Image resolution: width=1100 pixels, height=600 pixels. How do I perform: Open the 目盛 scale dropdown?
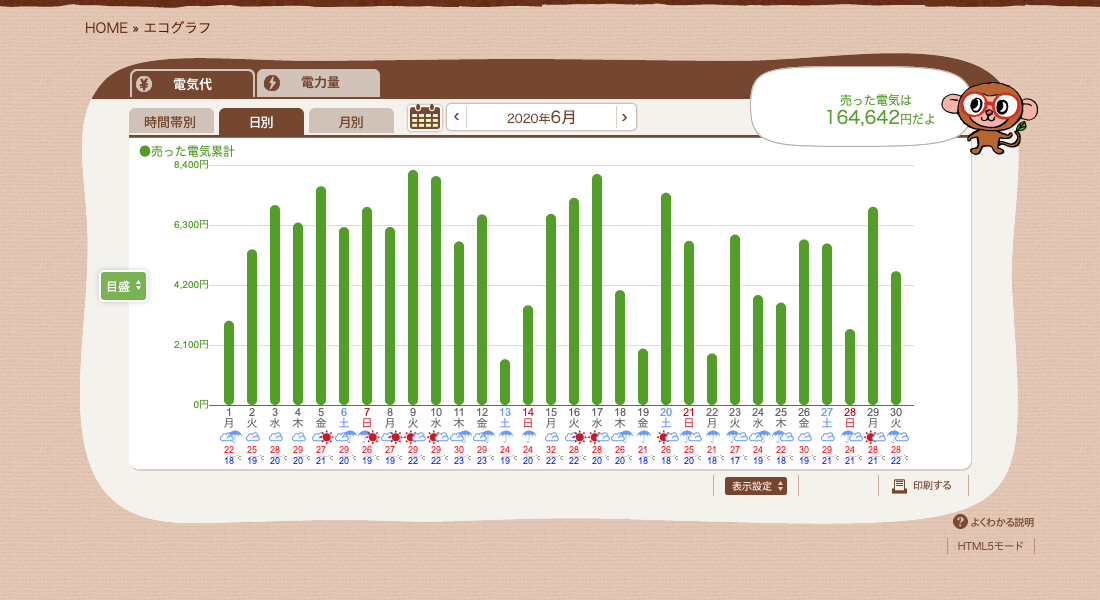pyautogui.click(x=123, y=286)
